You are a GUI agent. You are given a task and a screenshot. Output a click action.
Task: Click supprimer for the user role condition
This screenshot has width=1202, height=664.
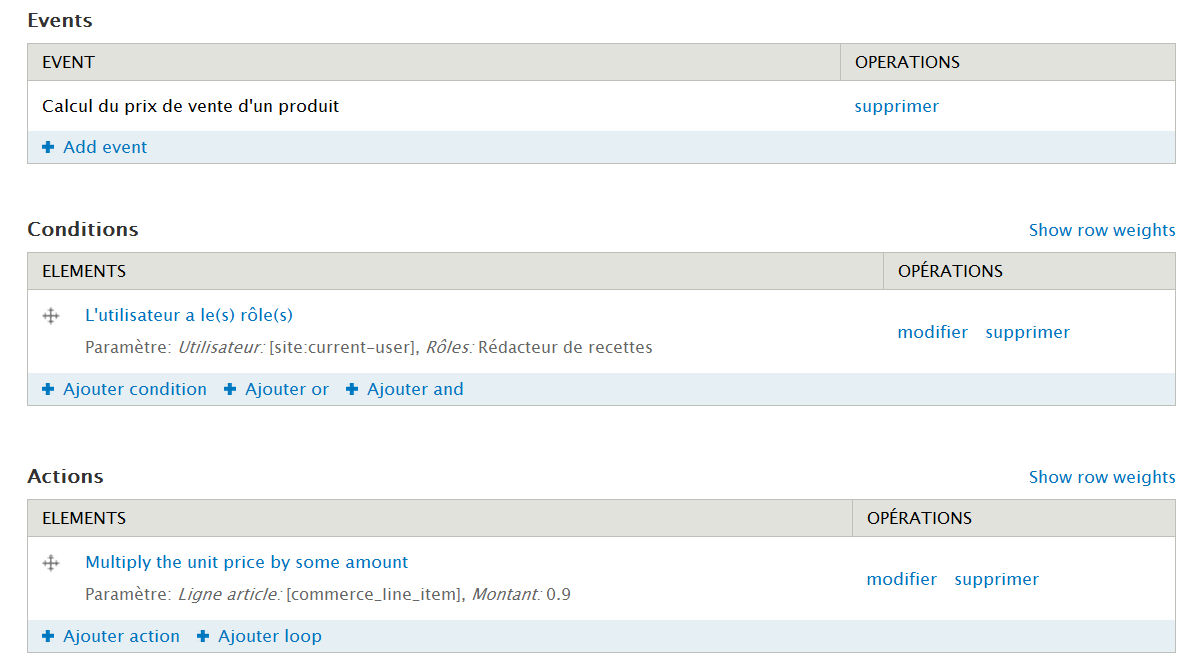point(1027,332)
